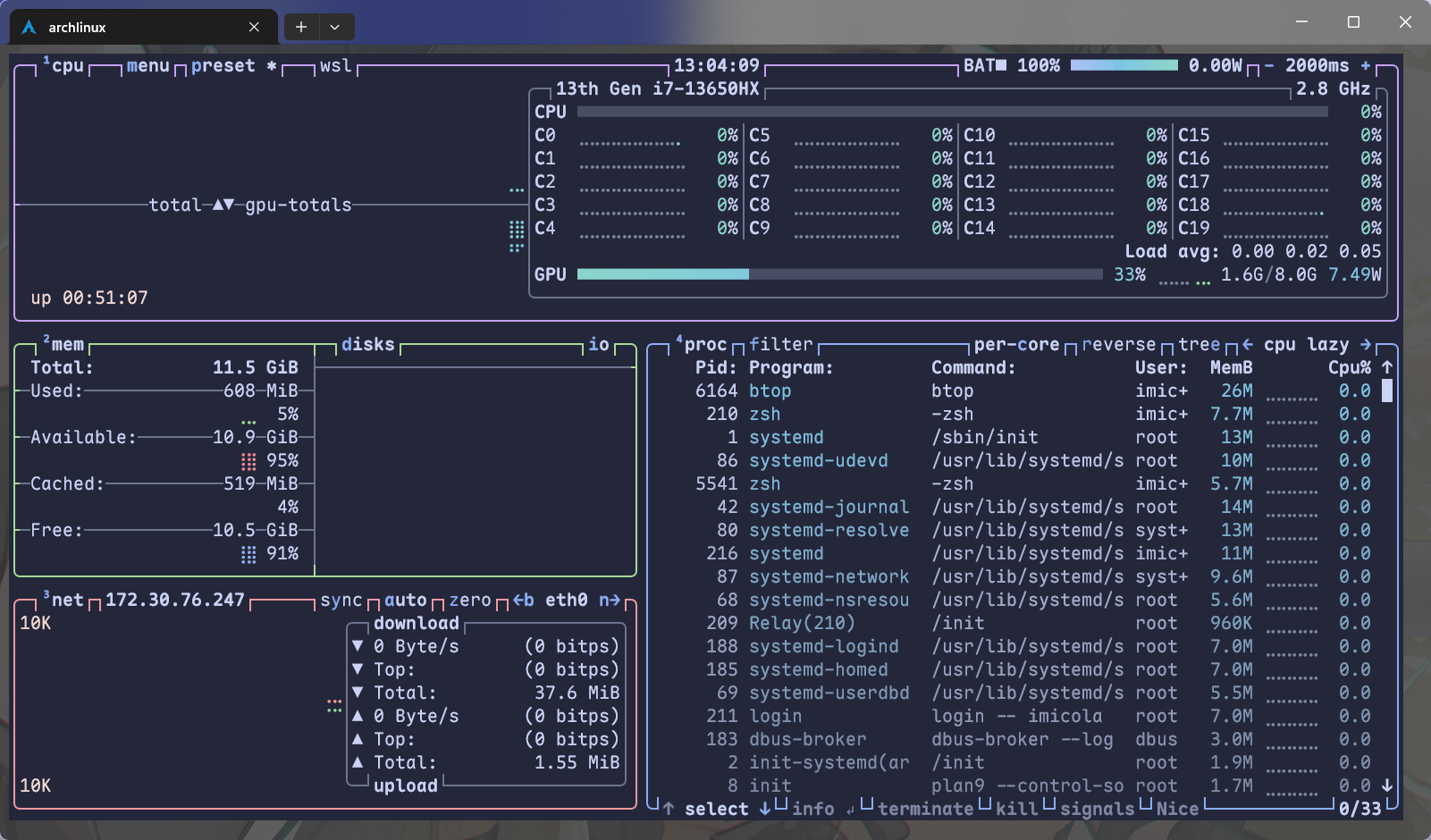Click the select up arrow in proc footer
Image resolution: width=1431 pixels, height=840 pixels.
pos(668,809)
